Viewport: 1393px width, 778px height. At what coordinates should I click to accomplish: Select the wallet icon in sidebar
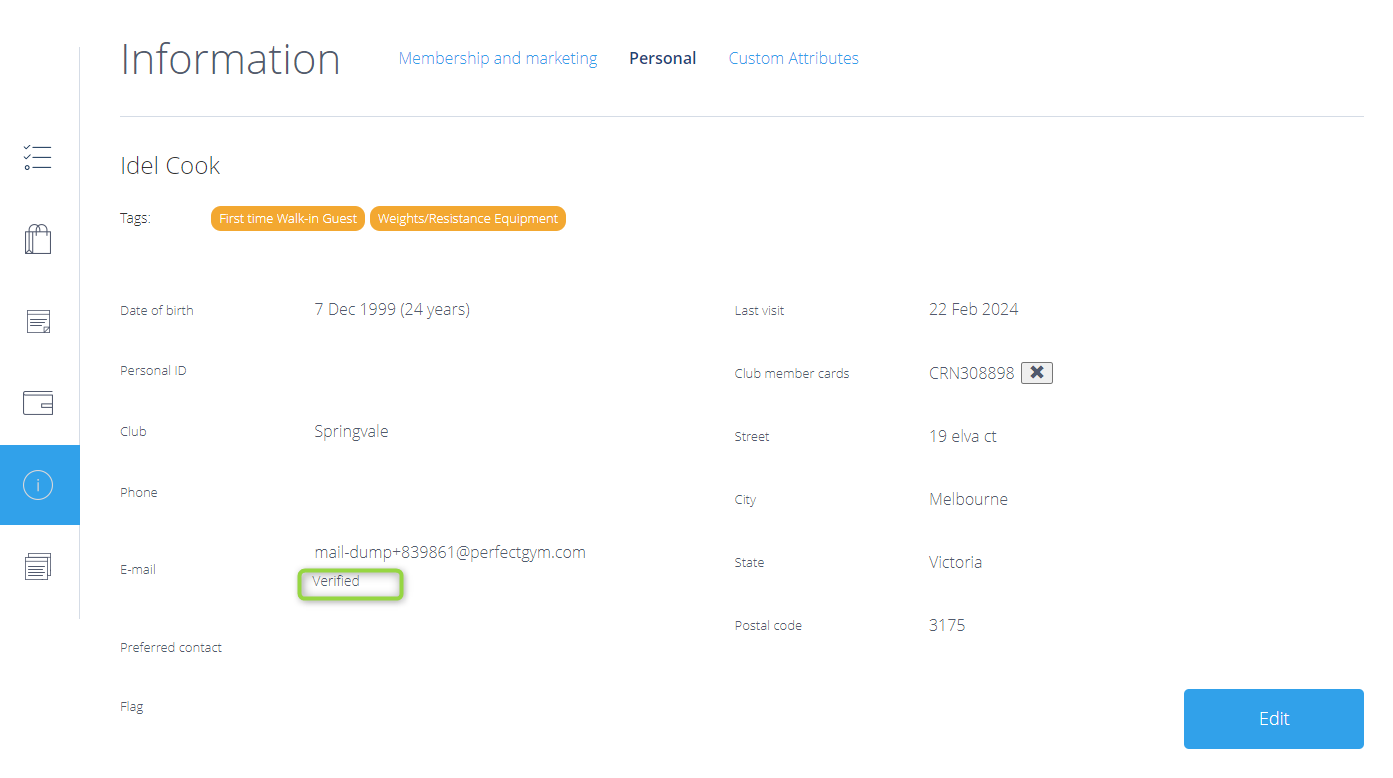tap(38, 403)
